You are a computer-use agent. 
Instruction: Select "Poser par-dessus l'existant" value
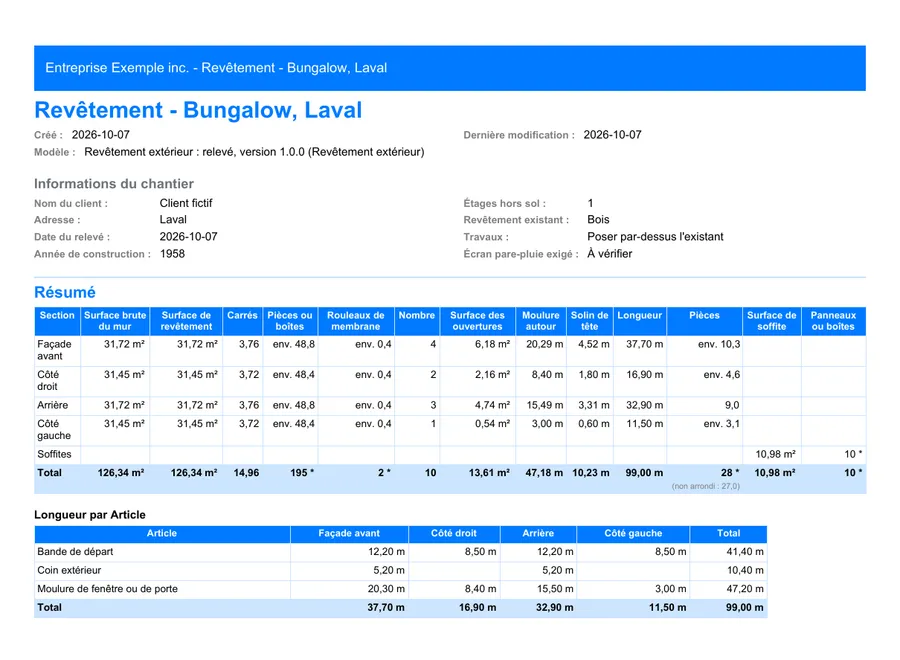pyautogui.click(x=655, y=237)
